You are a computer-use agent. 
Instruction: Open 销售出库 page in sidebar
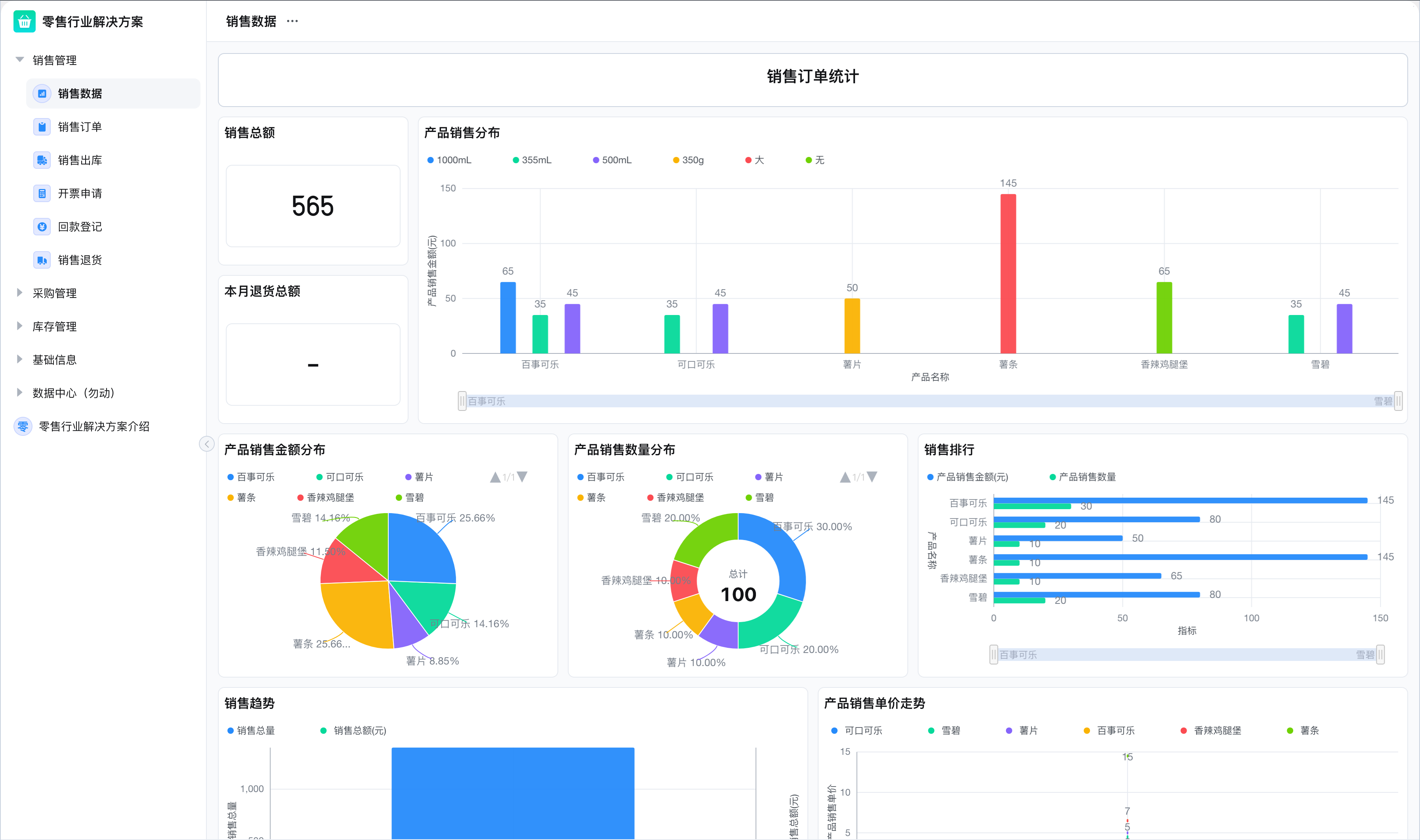click(113, 160)
